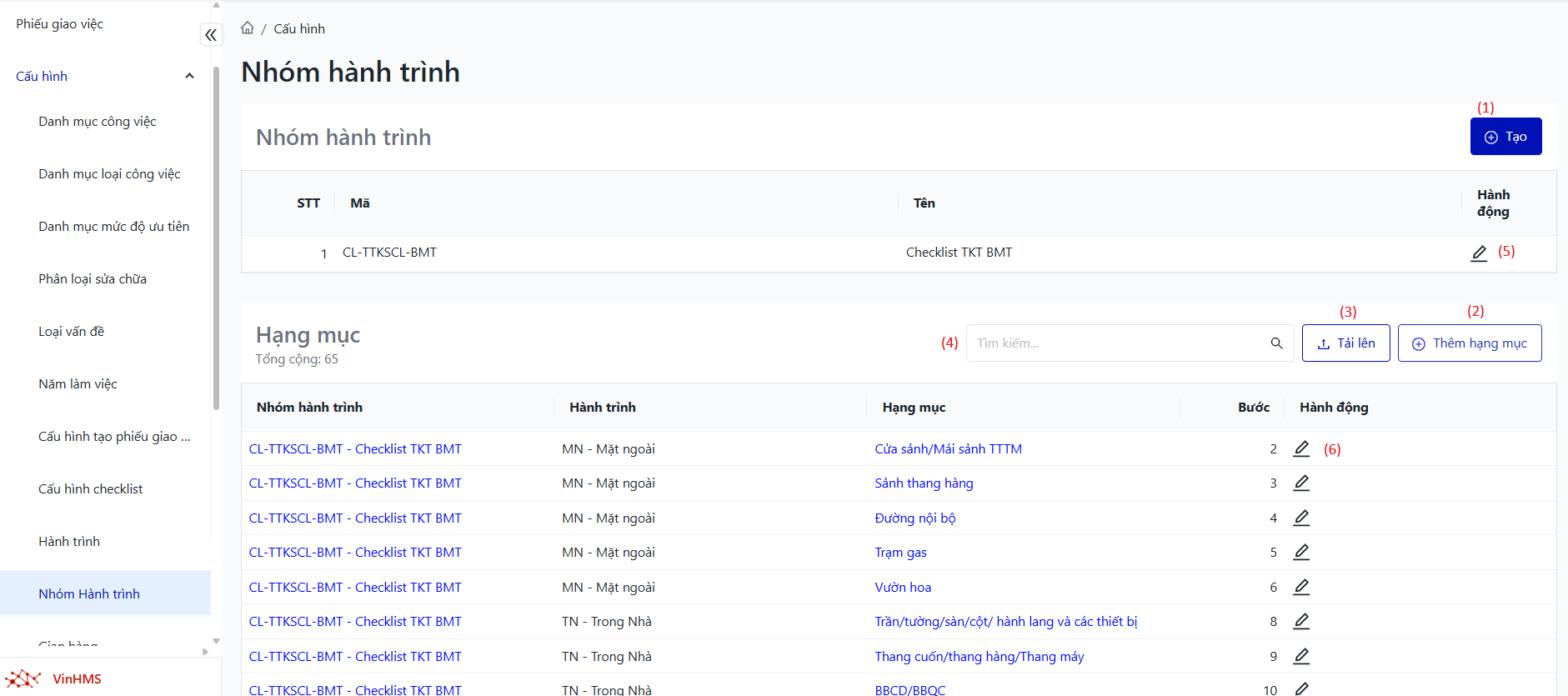The width and height of the screenshot is (1568, 696).
Task: Edit the Checklist TKT BMT group row
Action: tap(1478, 253)
